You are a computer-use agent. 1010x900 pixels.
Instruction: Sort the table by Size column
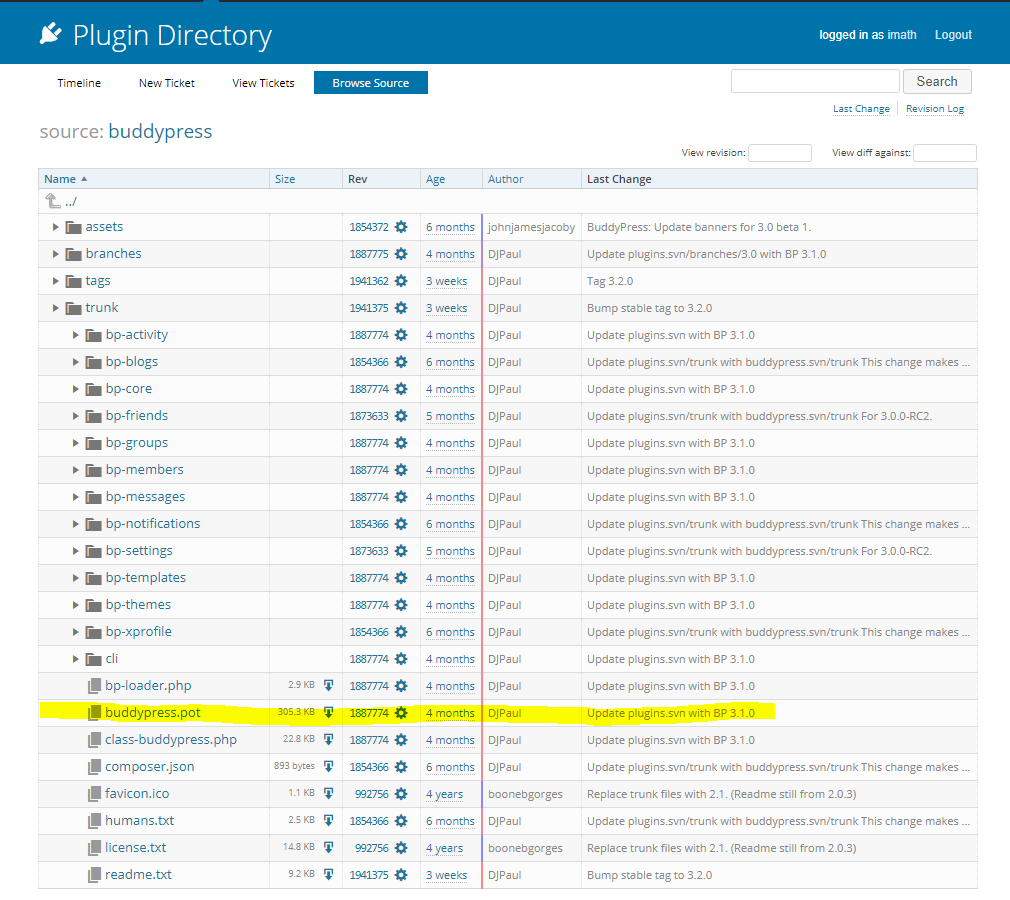(x=285, y=179)
